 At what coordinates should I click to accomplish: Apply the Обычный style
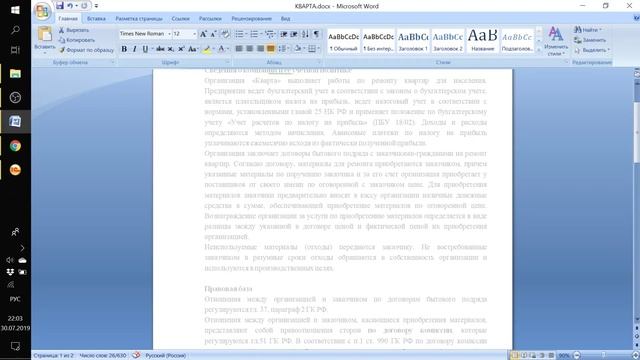[343, 40]
